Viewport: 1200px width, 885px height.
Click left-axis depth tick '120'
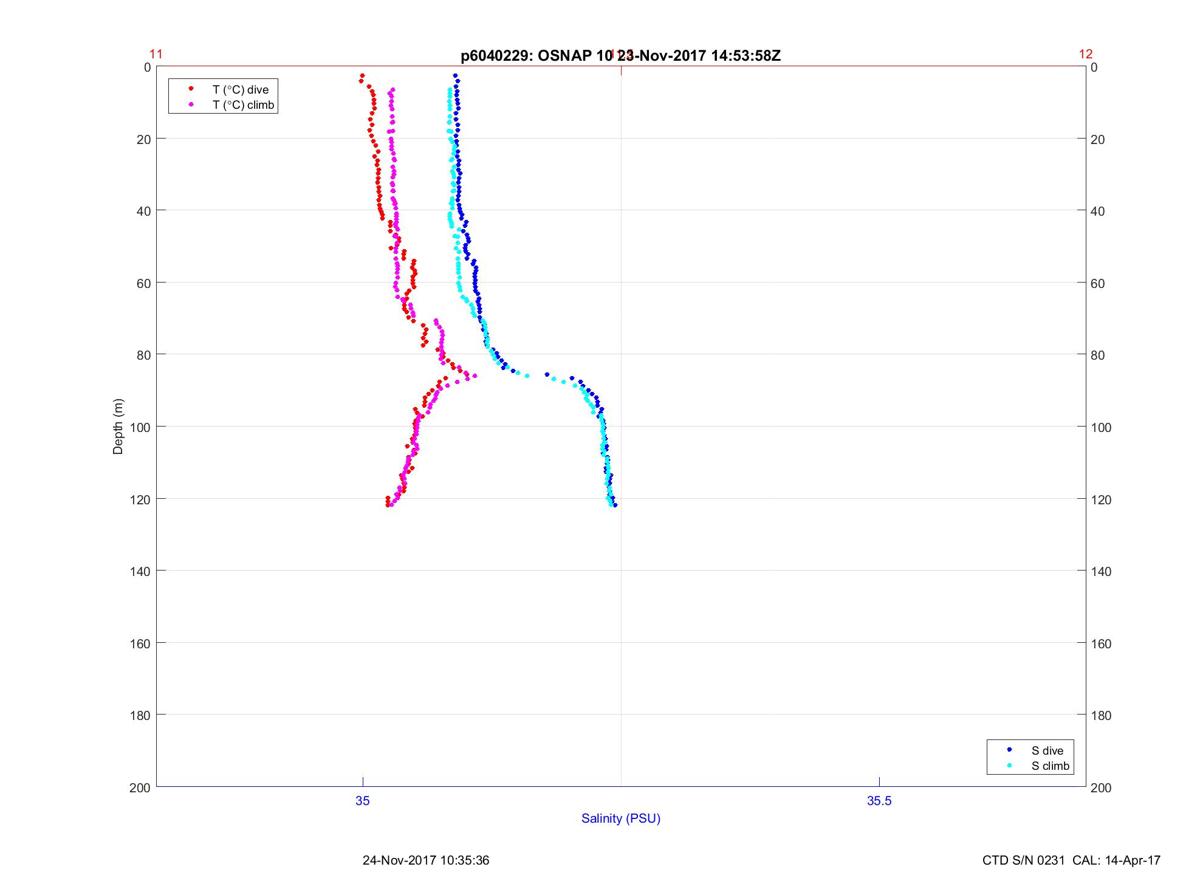(x=141, y=499)
